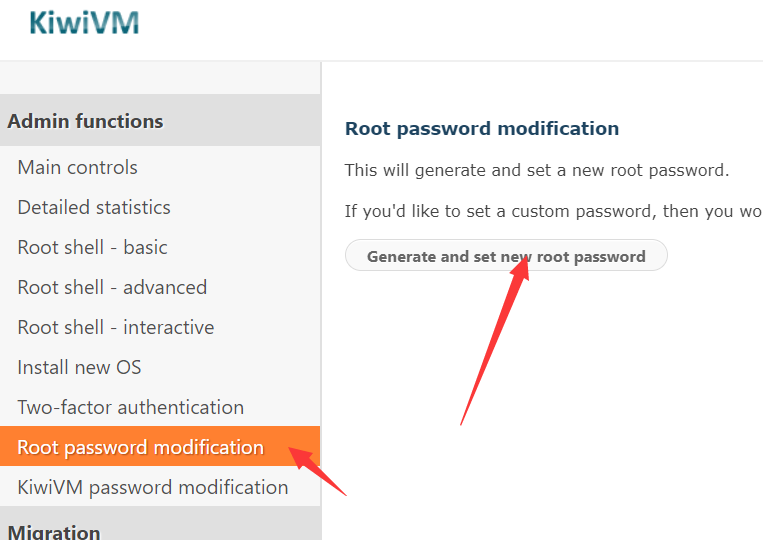Select Root shell - advanced
This screenshot has height=540, width=763.
tap(112, 287)
